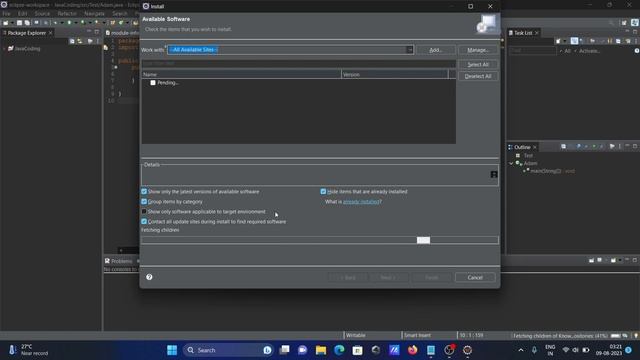Click the filter icon in Package Explorer toolbar
640x360 pixels.
point(90,41)
